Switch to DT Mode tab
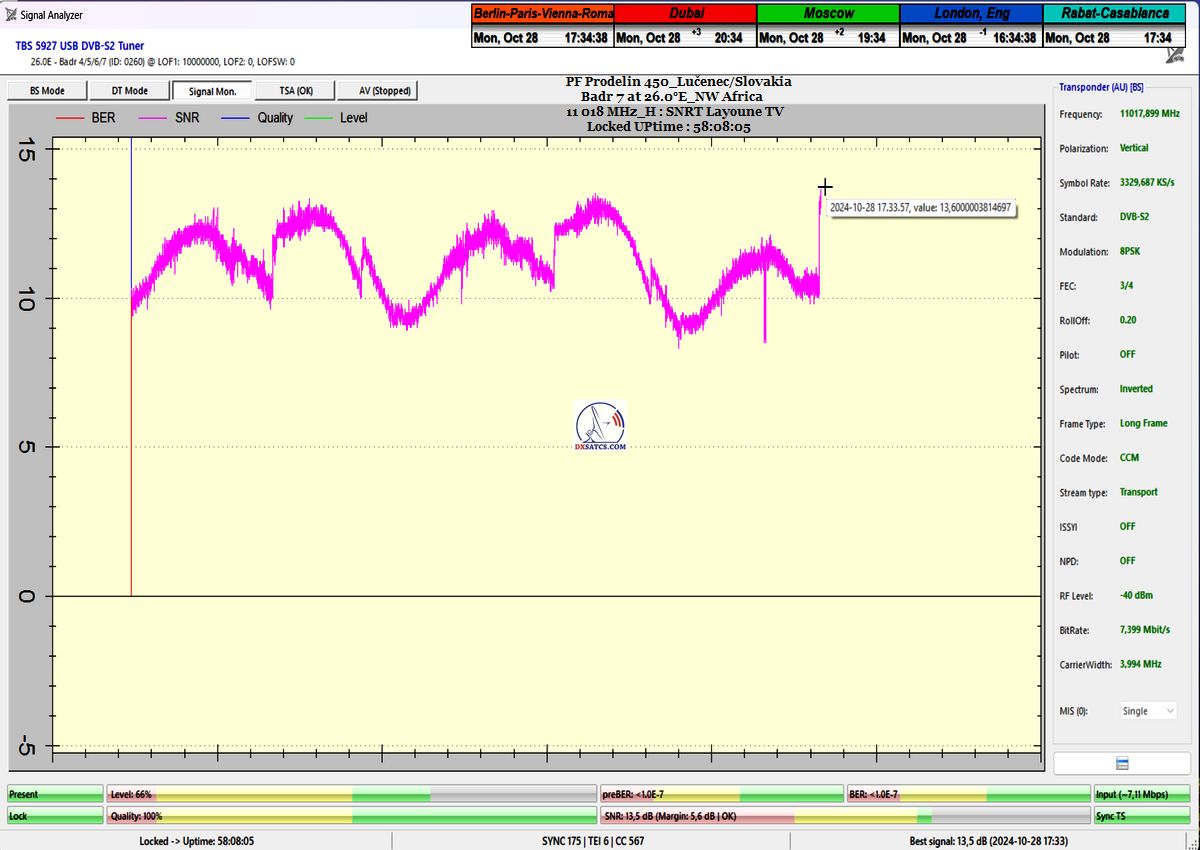Image resolution: width=1200 pixels, height=850 pixels. coord(130,91)
